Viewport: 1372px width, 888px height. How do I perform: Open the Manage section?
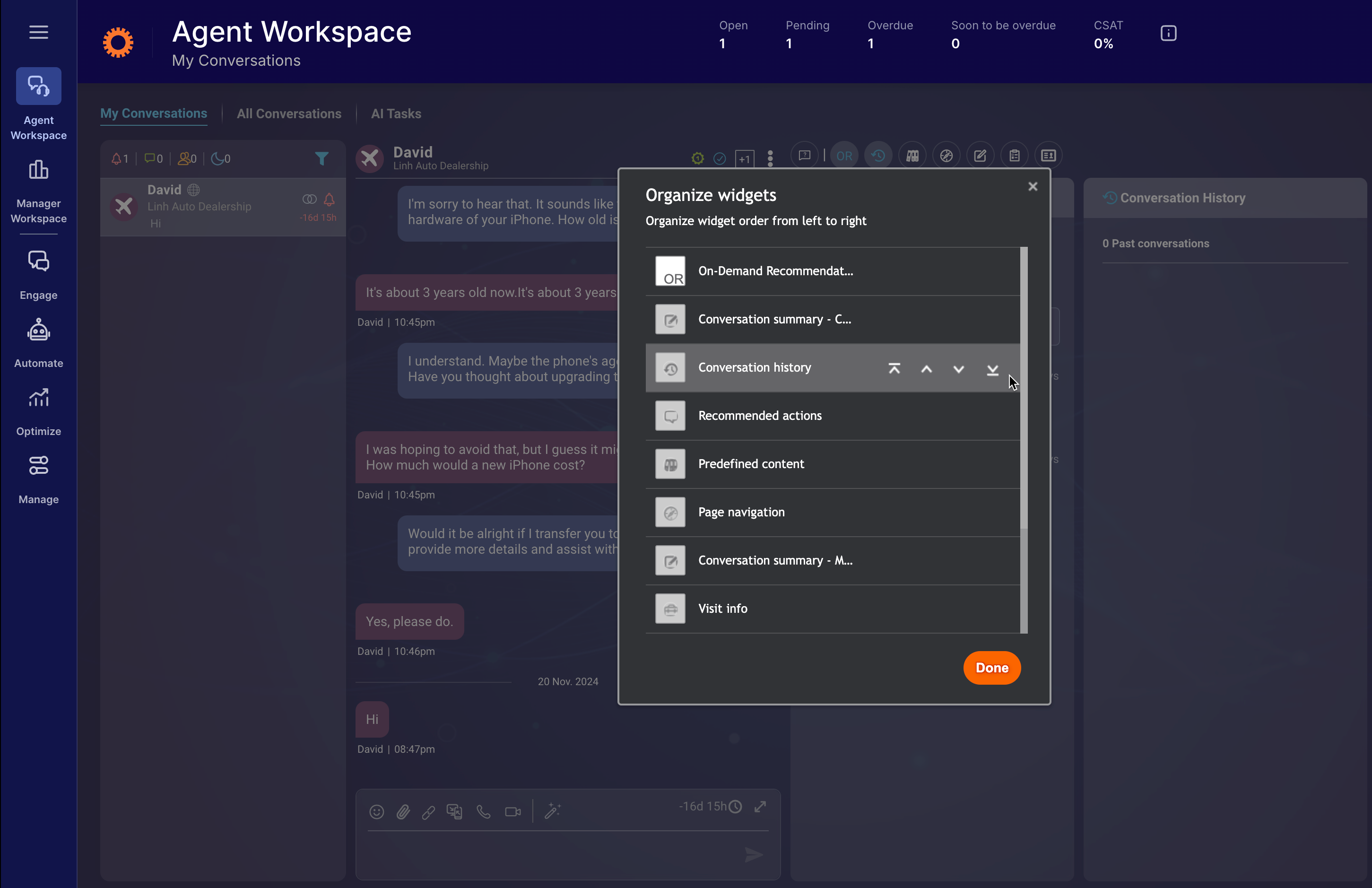(39, 480)
